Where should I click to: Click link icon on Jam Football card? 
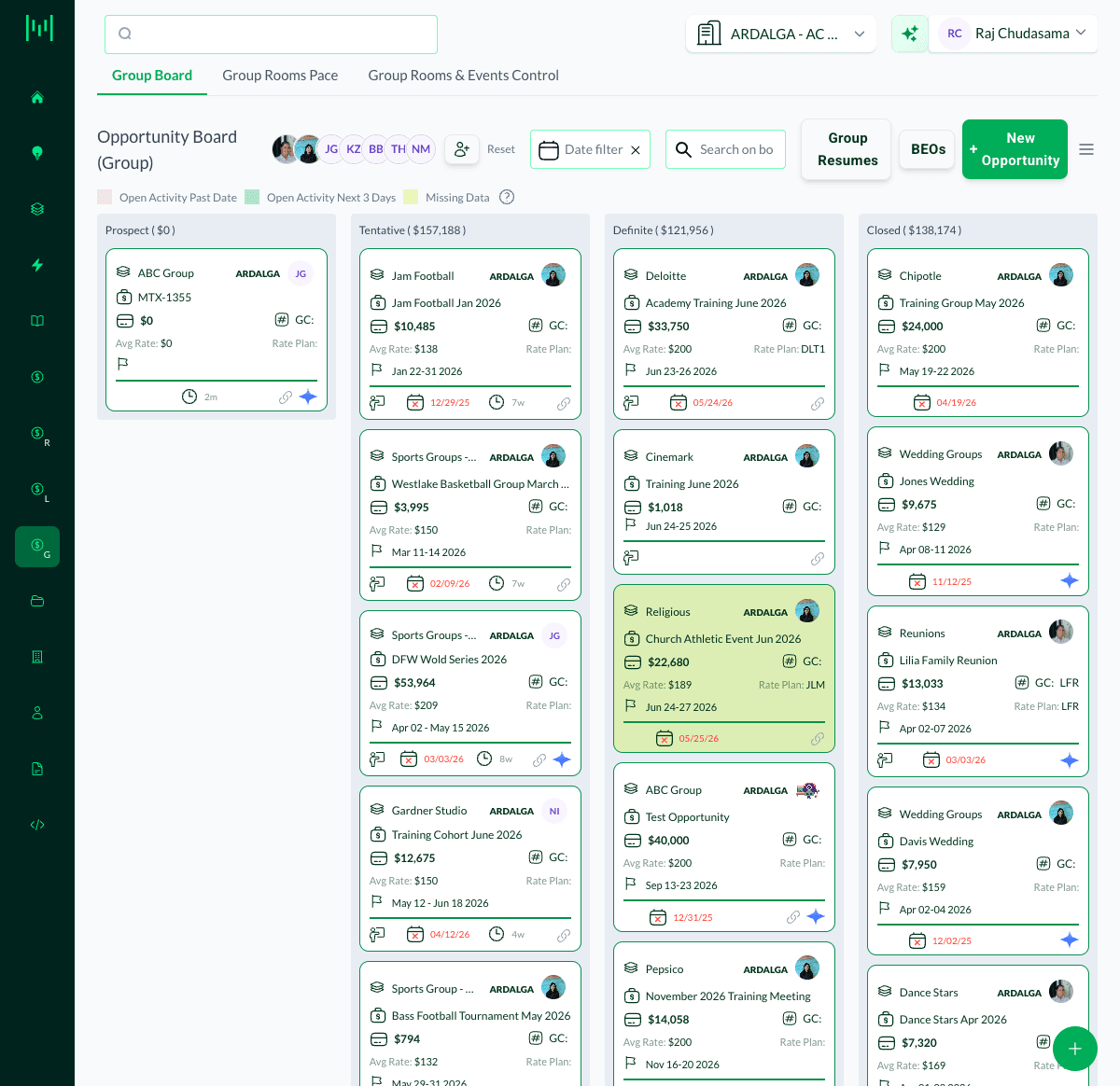point(564,404)
